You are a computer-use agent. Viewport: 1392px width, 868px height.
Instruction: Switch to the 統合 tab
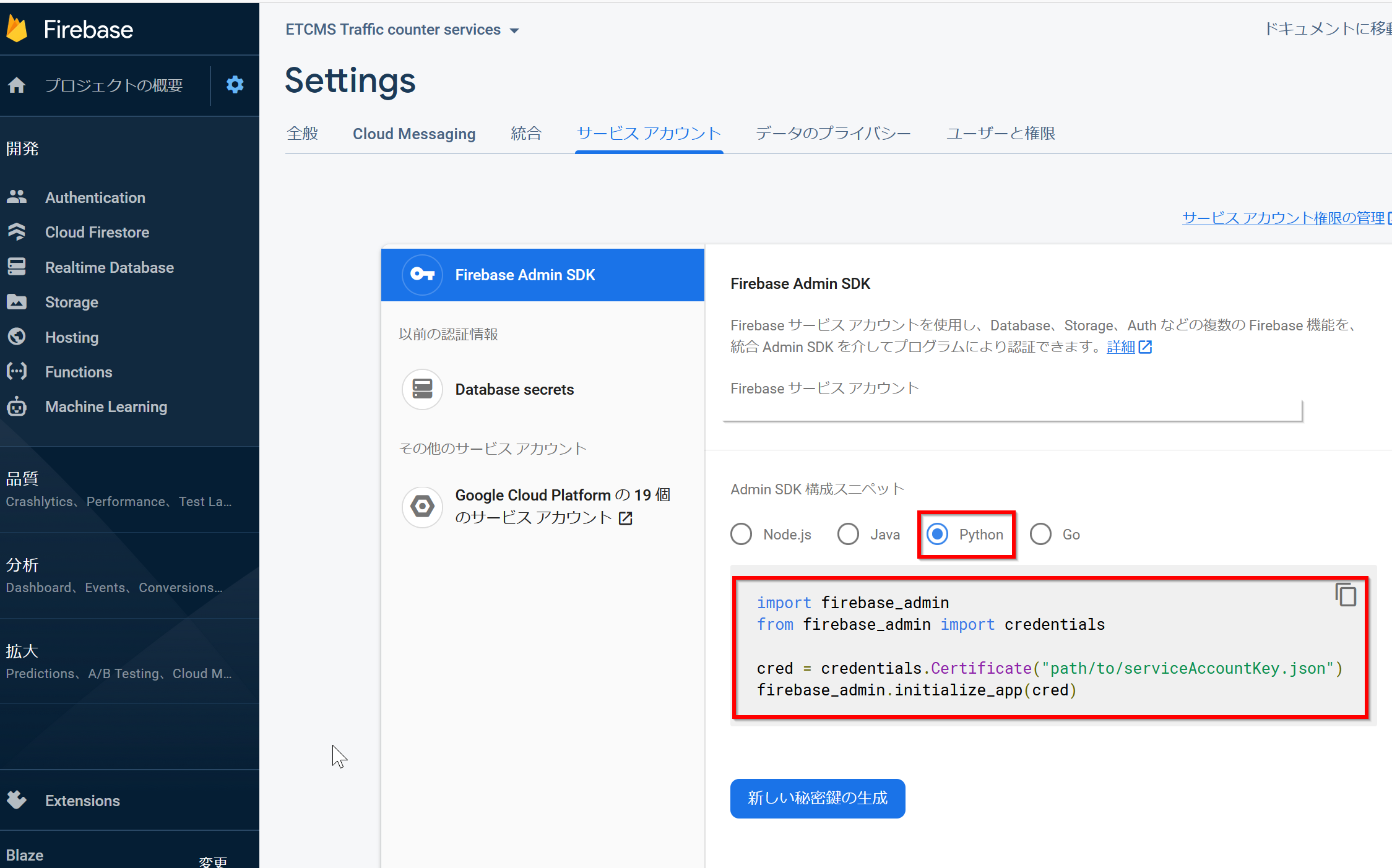point(525,133)
